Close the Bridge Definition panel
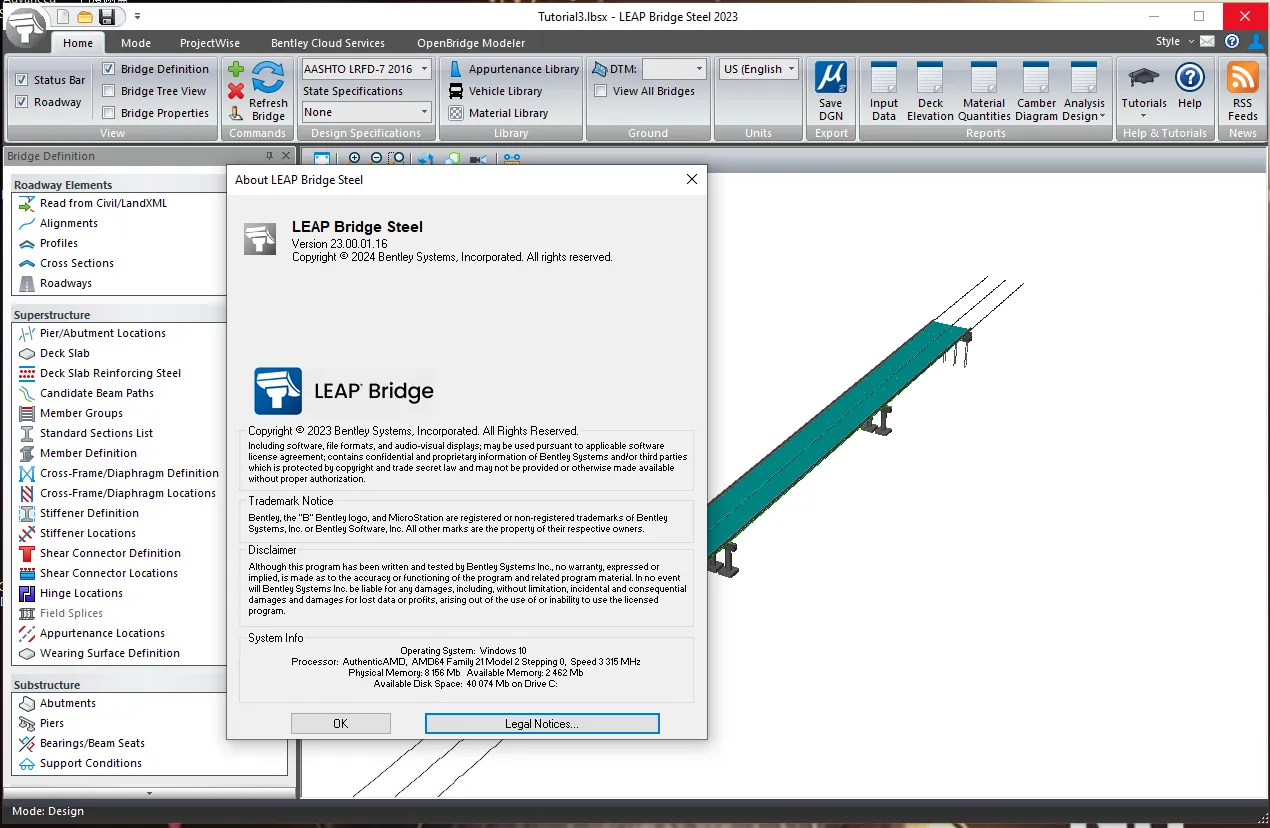1270x828 pixels. tap(286, 156)
